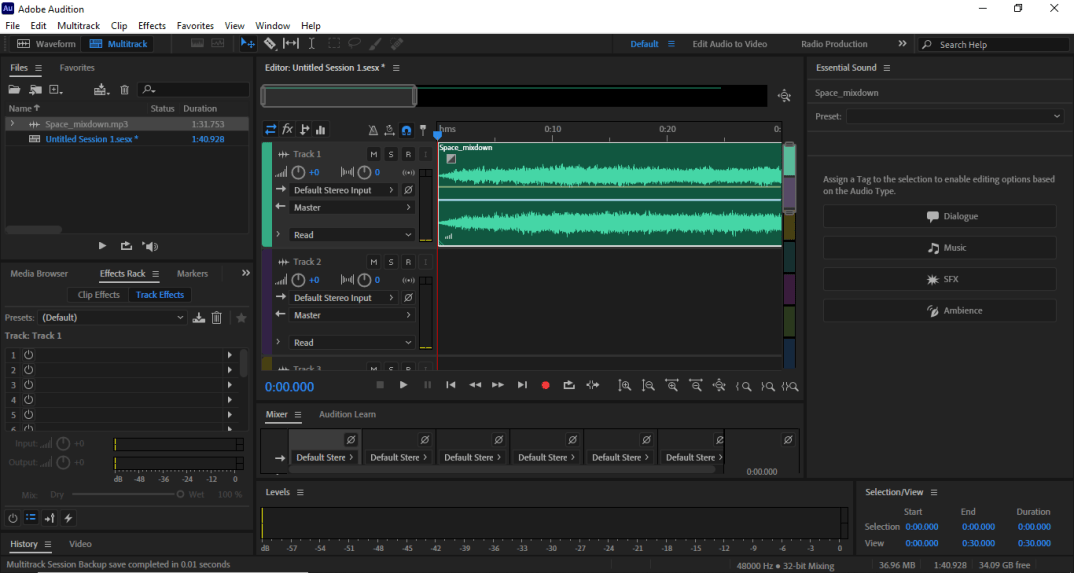Select the Time Selection tool
Viewport: 1074px width, 573px height.
(312, 44)
